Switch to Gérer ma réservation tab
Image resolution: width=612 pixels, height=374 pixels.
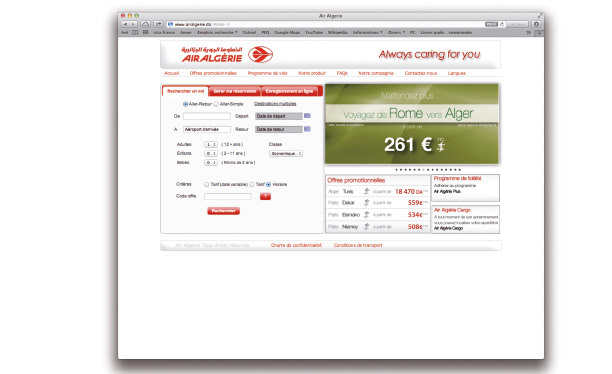pyautogui.click(x=235, y=91)
